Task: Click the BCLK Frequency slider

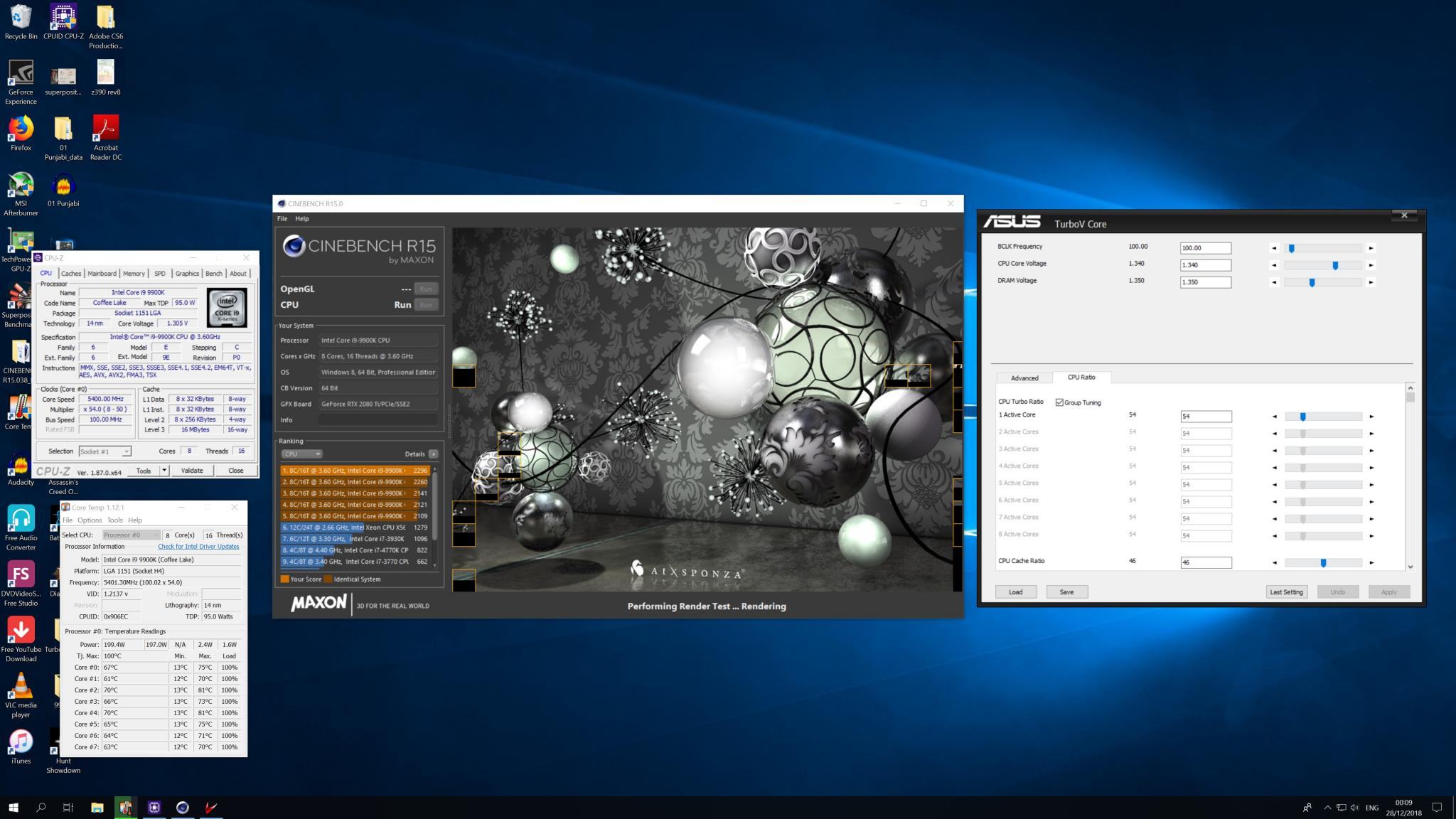Action: (x=1323, y=248)
